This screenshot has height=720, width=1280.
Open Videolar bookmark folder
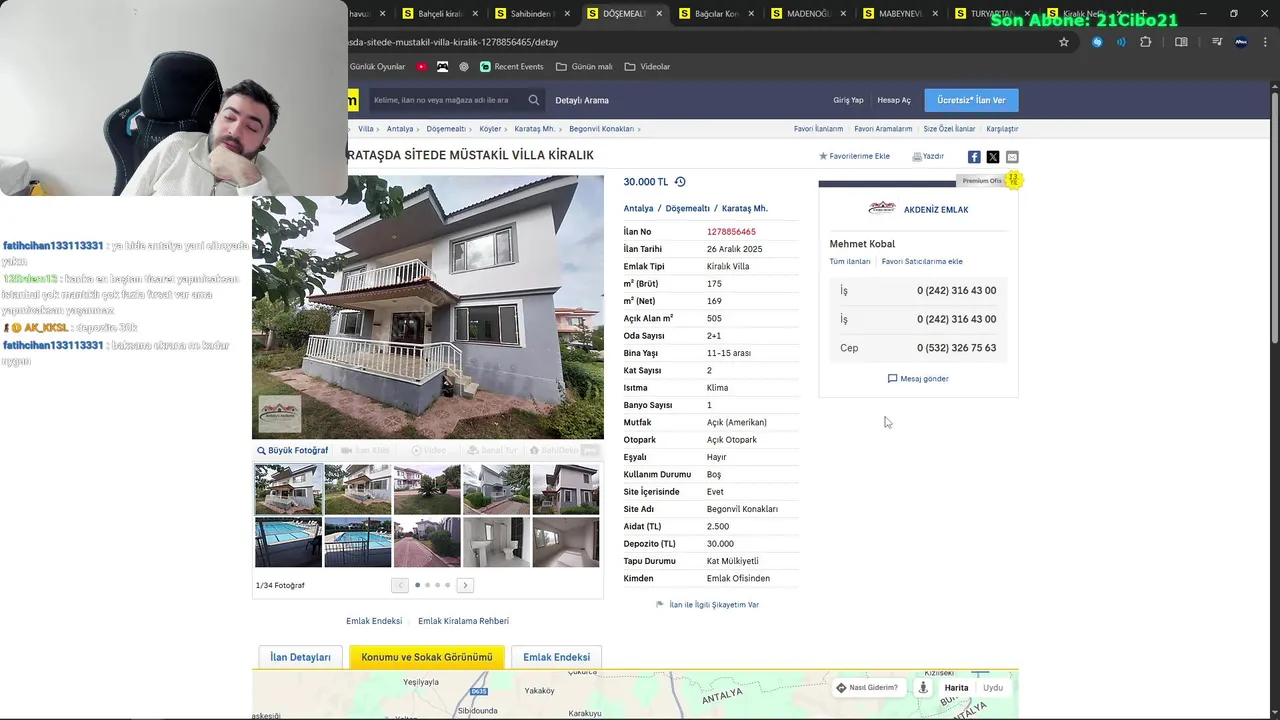click(x=647, y=67)
